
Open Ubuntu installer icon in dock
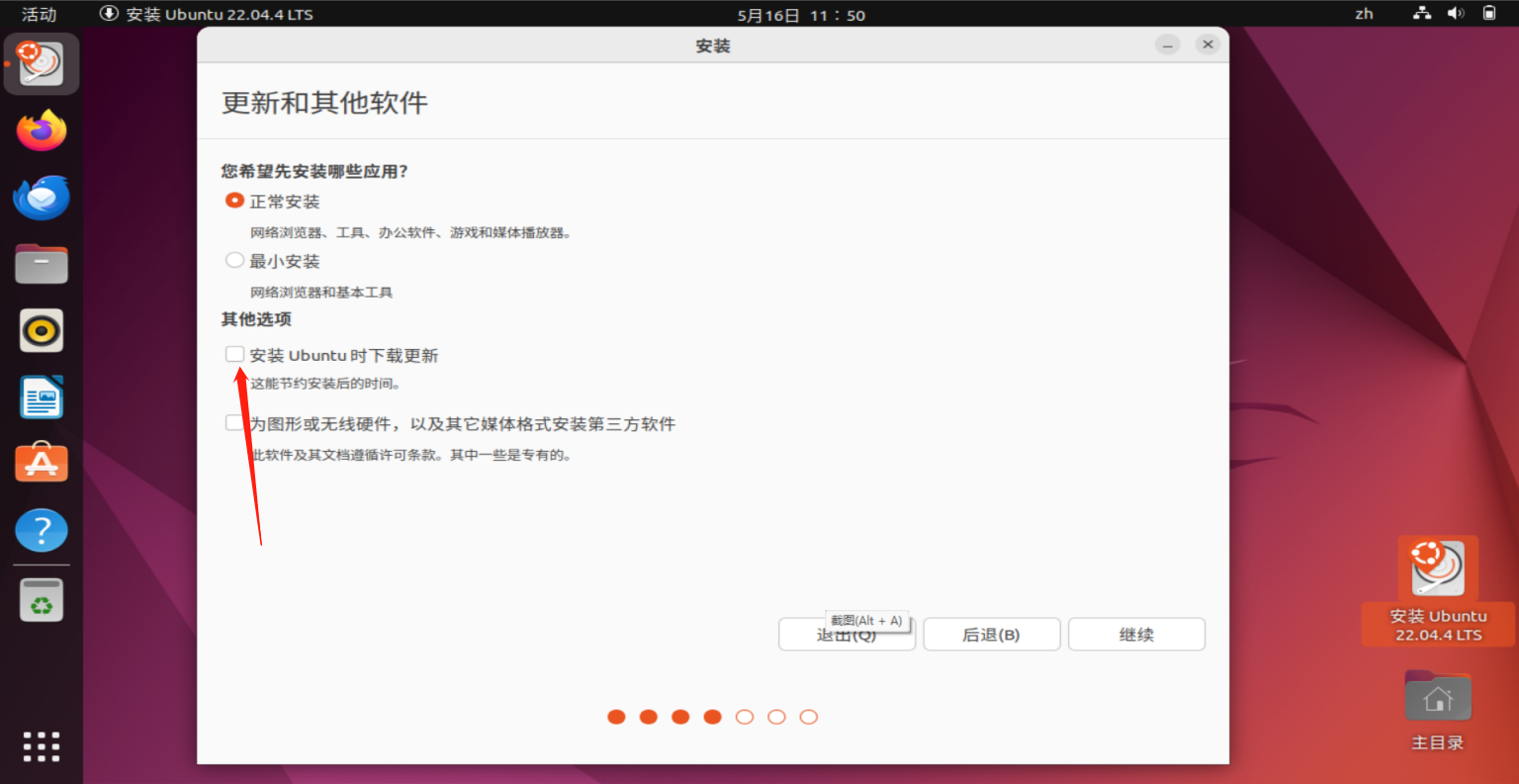[42, 63]
